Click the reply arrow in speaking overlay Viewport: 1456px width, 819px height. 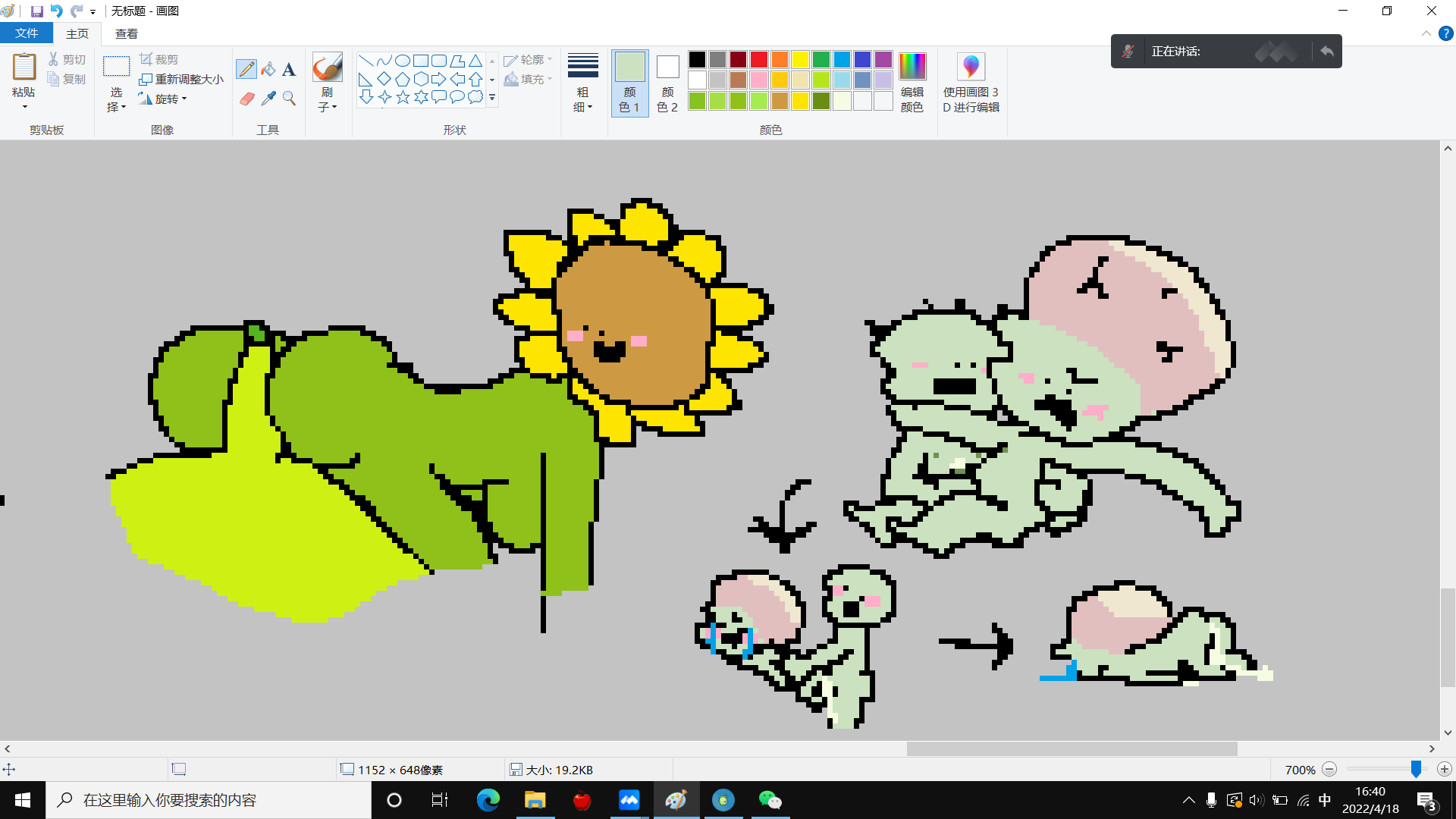pyautogui.click(x=1326, y=52)
